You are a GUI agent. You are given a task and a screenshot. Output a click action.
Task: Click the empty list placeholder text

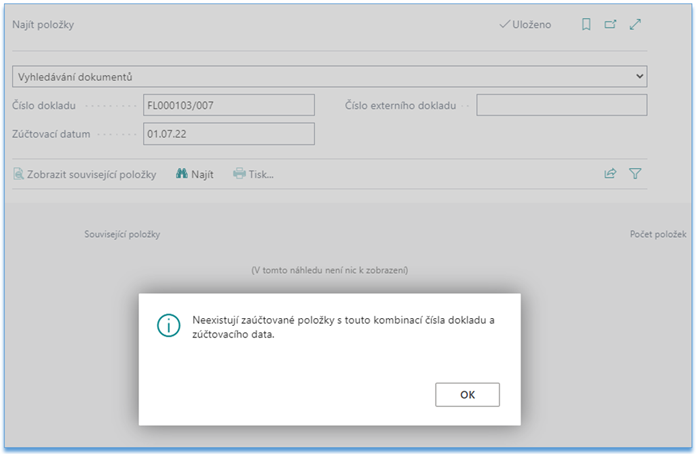pyautogui.click(x=329, y=270)
